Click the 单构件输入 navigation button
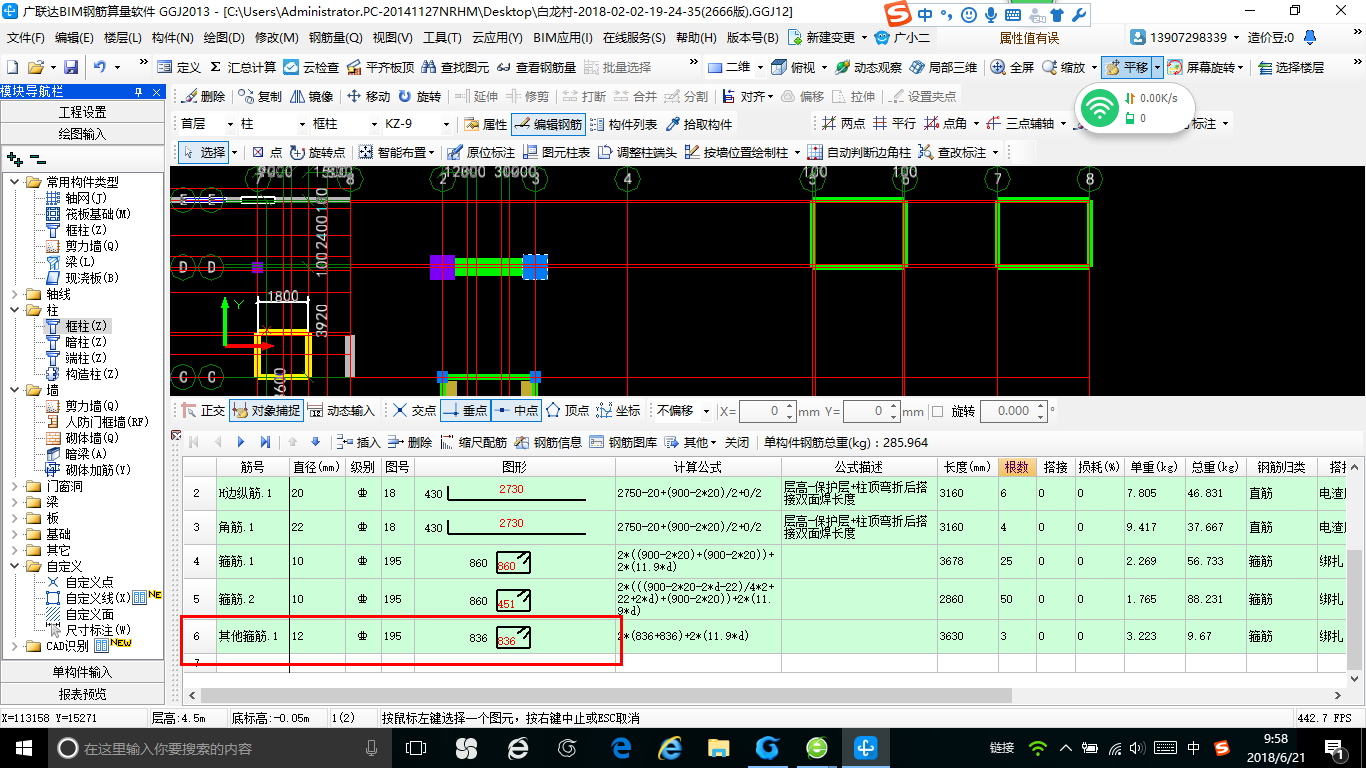1366x768 pixels. click(x=82, y=671)
